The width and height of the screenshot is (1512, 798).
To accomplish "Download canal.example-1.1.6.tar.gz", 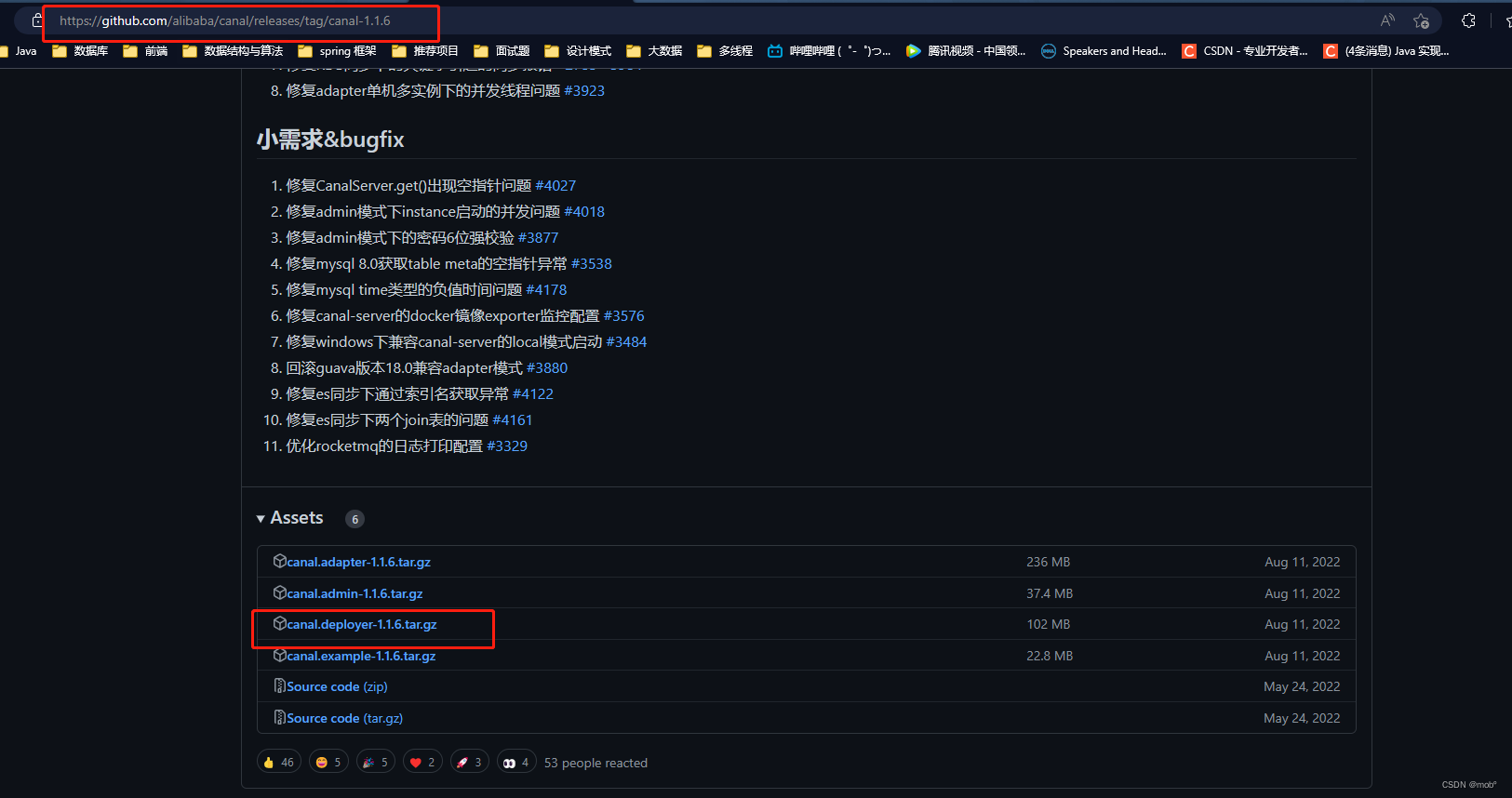I will coord(361,656).
